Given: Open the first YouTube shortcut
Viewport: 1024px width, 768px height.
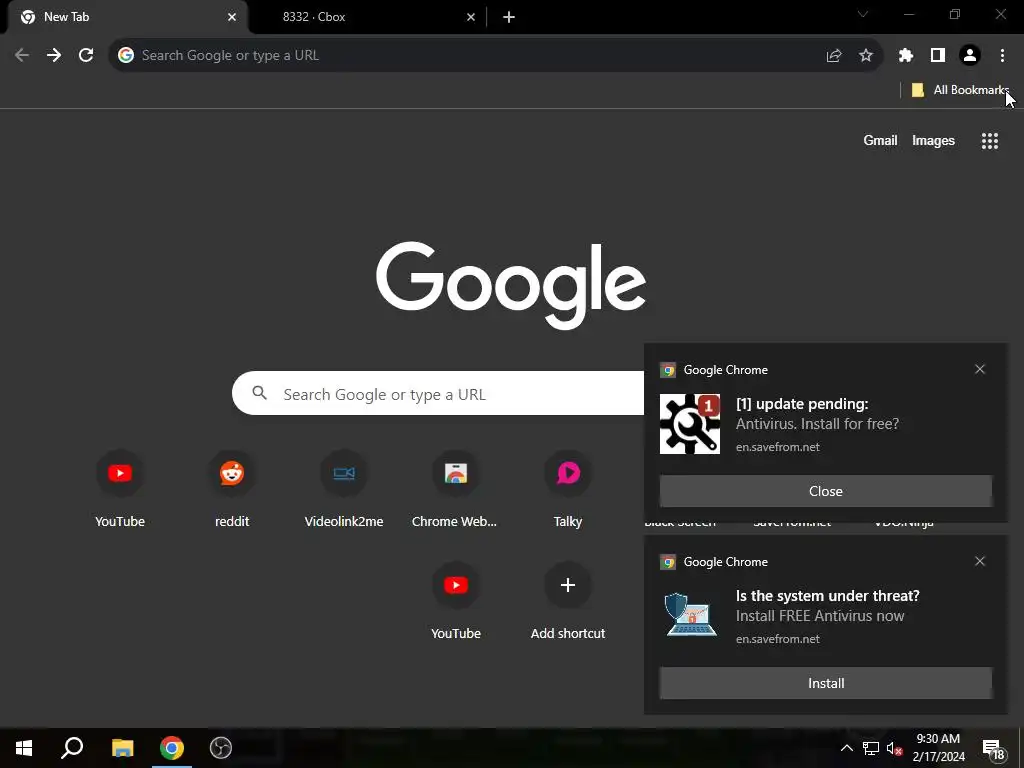Looking at the screenshot, I should click(120, 488).
